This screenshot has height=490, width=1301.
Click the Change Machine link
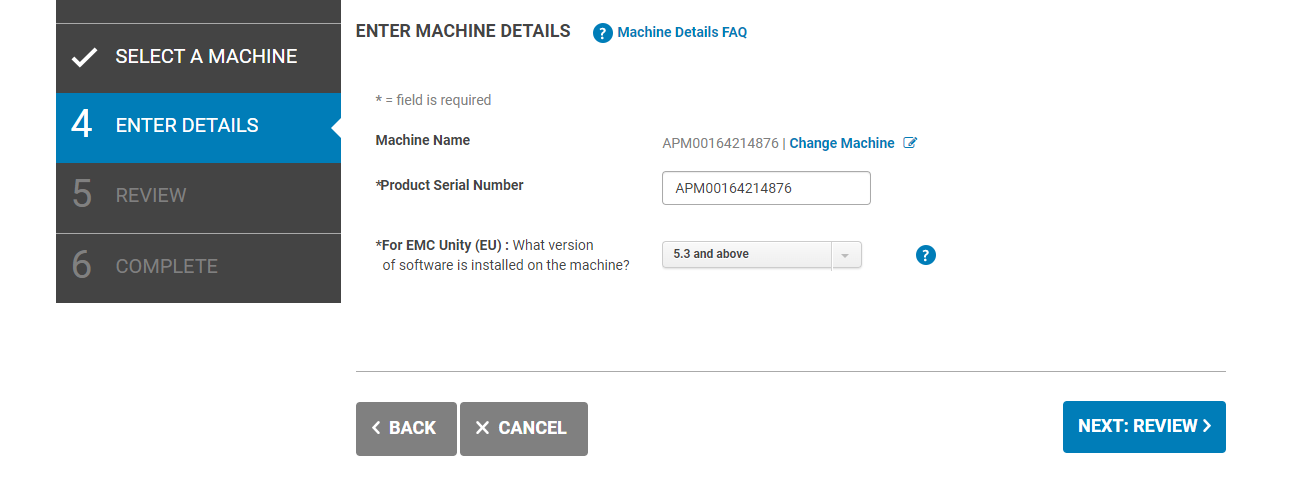(x=841, y=143)
